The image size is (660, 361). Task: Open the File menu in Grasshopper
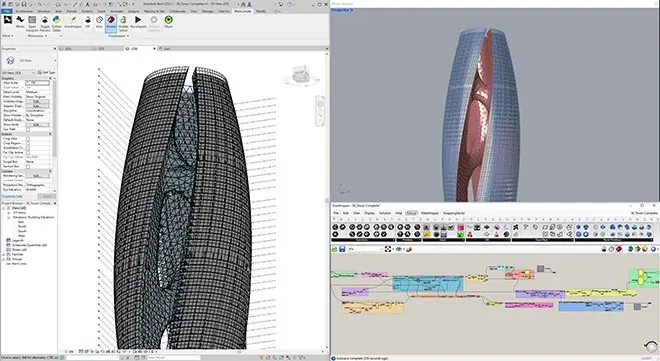pos(336,213)
